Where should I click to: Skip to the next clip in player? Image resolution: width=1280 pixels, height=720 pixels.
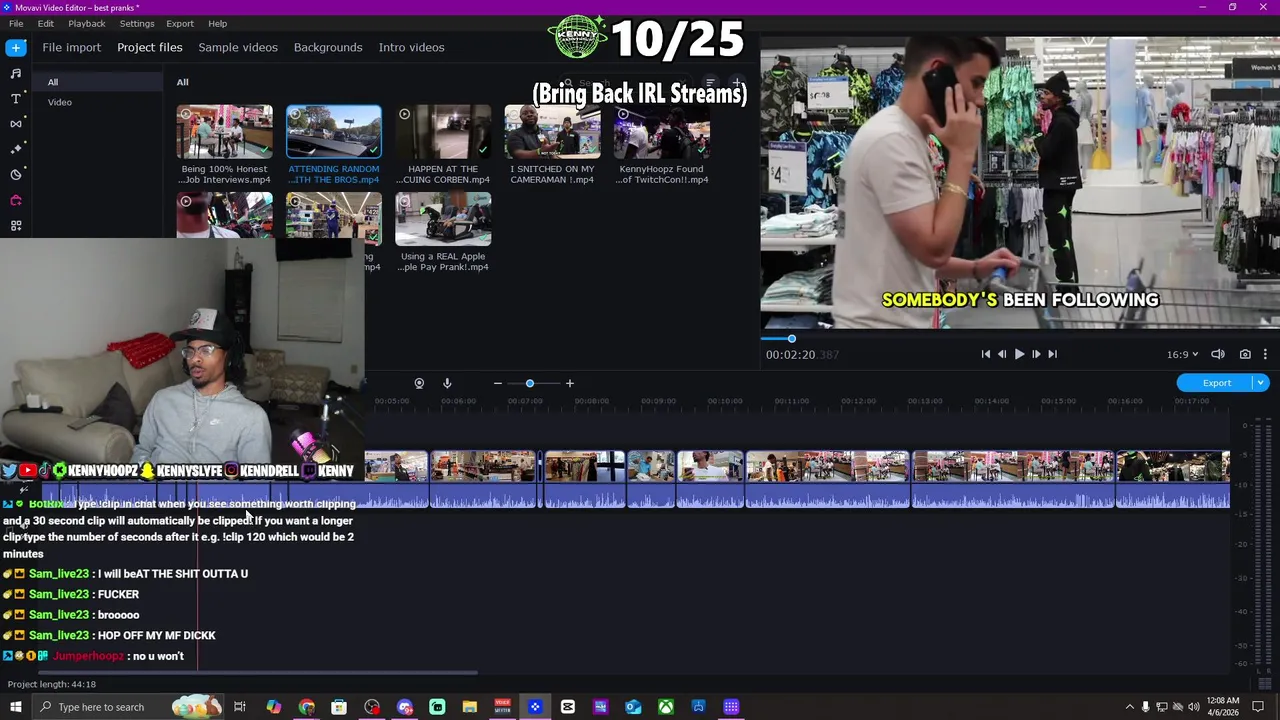[1052, 354]
